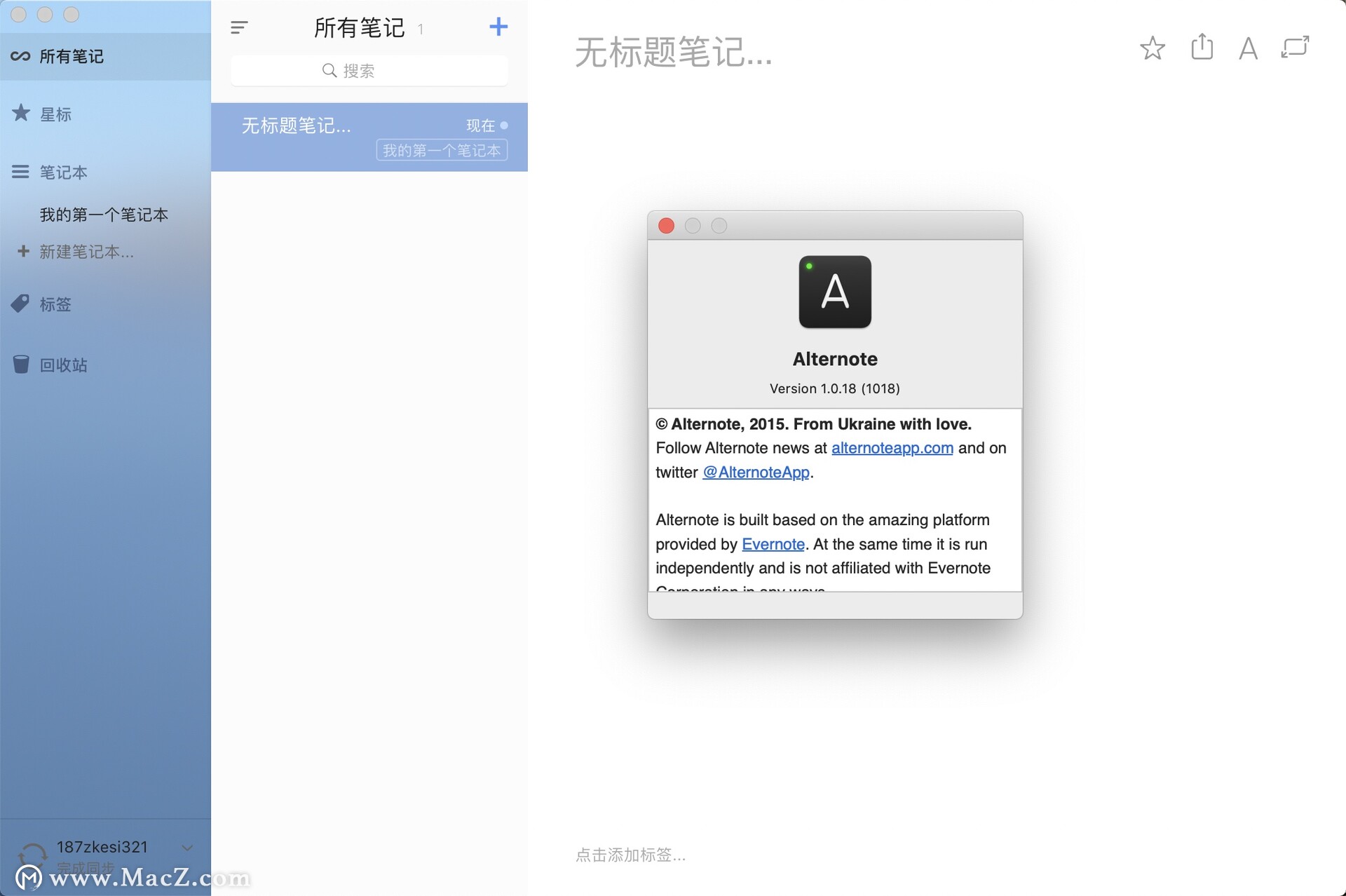This screenshot has height=896, width=1346.
Task: Click the tag icon beside 标签
Action: pos(20,304)
